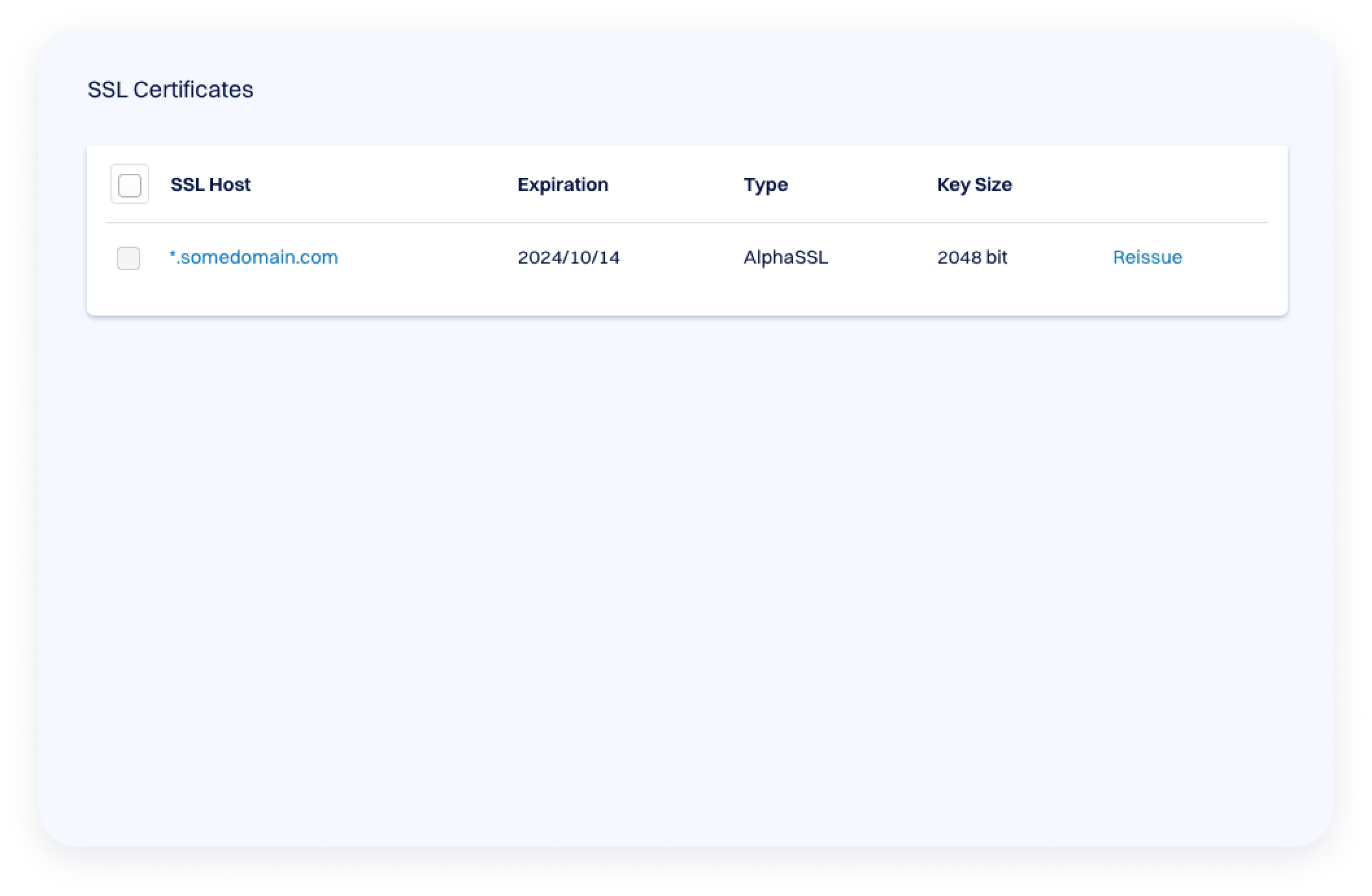Click the word Certificates in the title
1372x896 pixels.
(193, 90)
